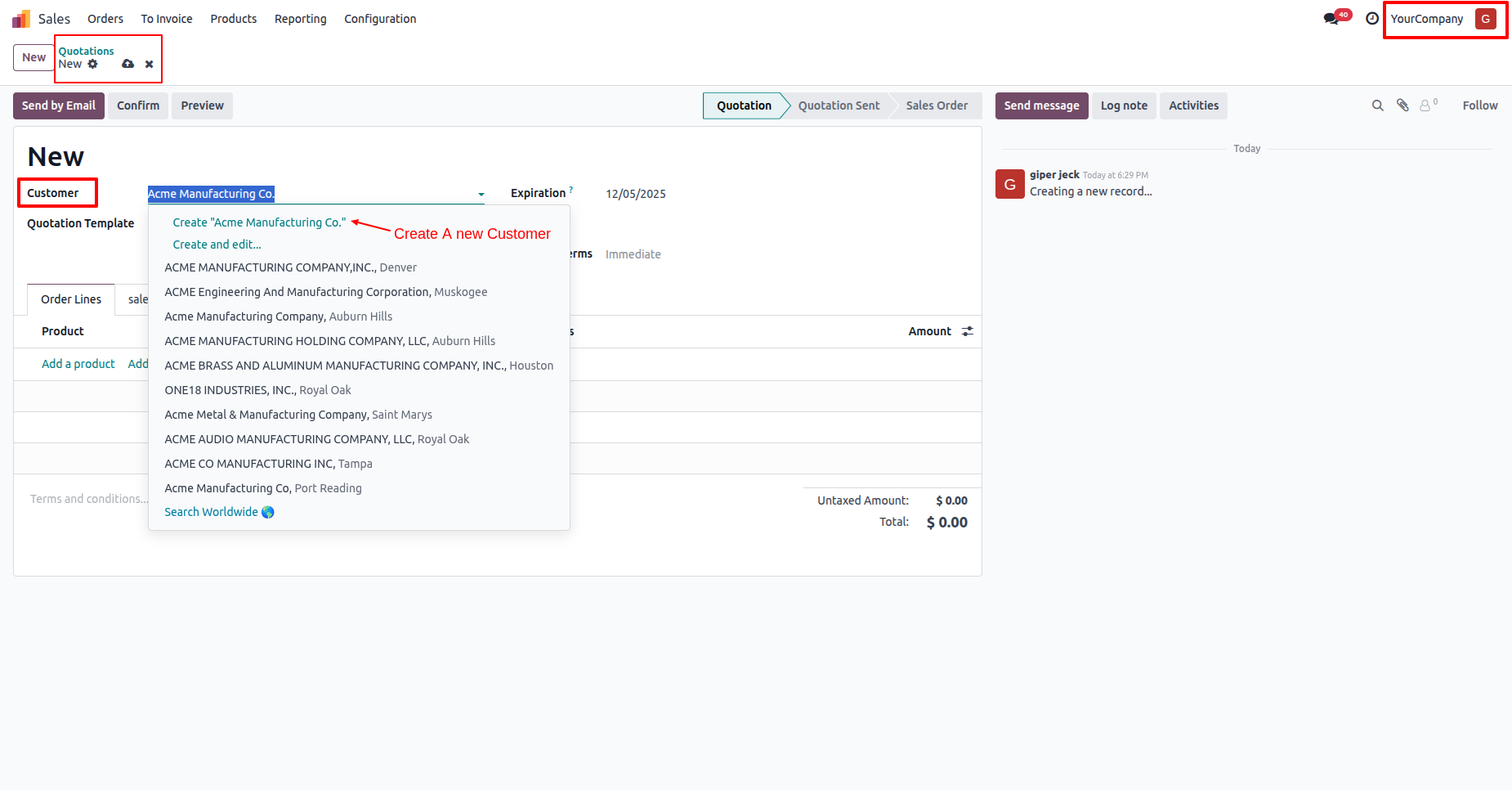The image size is (1512, 790).
Task: Click the giper jeck avatar in chatter
Action: pos(1010,184)
